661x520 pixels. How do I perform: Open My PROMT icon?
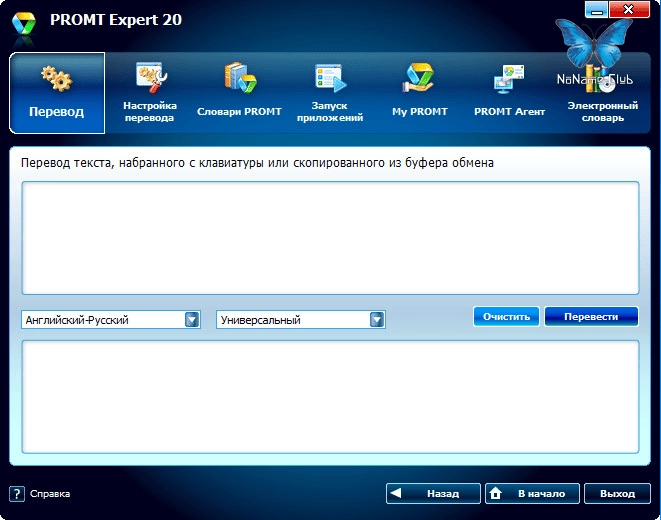tap(419, 78)
